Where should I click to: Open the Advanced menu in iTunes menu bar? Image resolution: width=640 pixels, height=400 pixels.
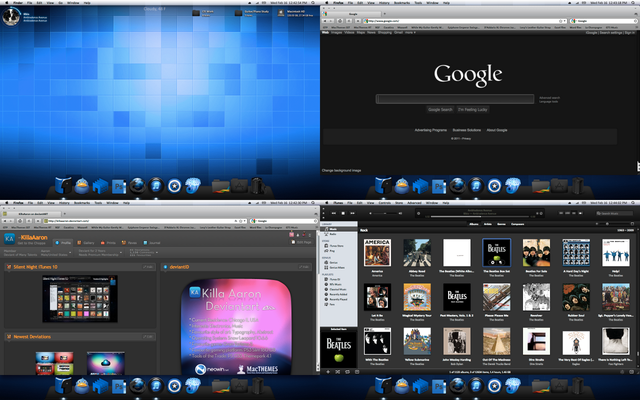click(x=414, y=202)
